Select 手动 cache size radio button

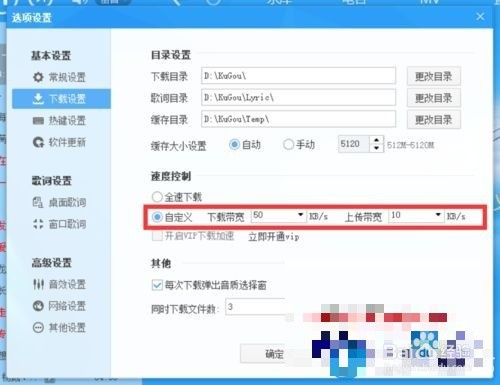(x=288, y=145)
